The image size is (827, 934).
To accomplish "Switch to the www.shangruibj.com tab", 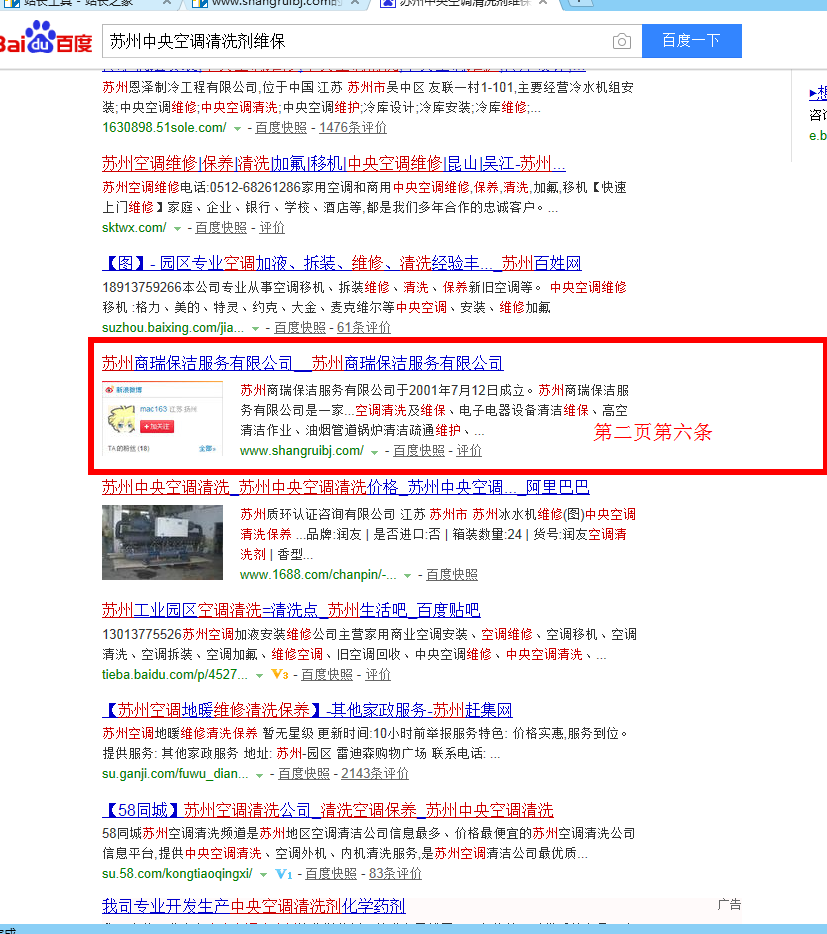I will coord(268,3).
